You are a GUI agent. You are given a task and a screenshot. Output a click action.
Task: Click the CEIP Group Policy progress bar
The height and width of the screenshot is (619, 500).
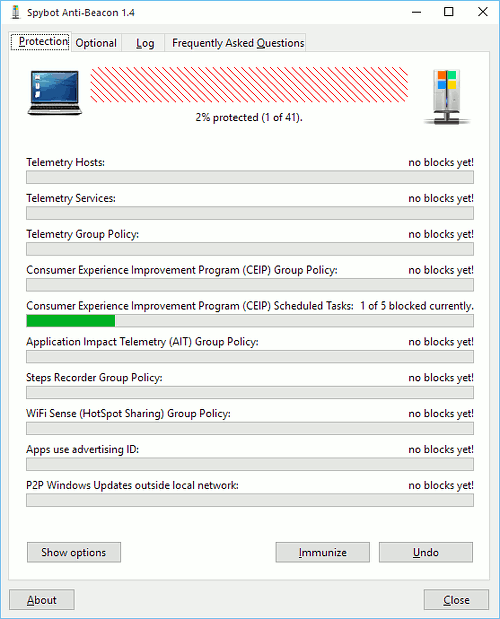pos(250,285)
